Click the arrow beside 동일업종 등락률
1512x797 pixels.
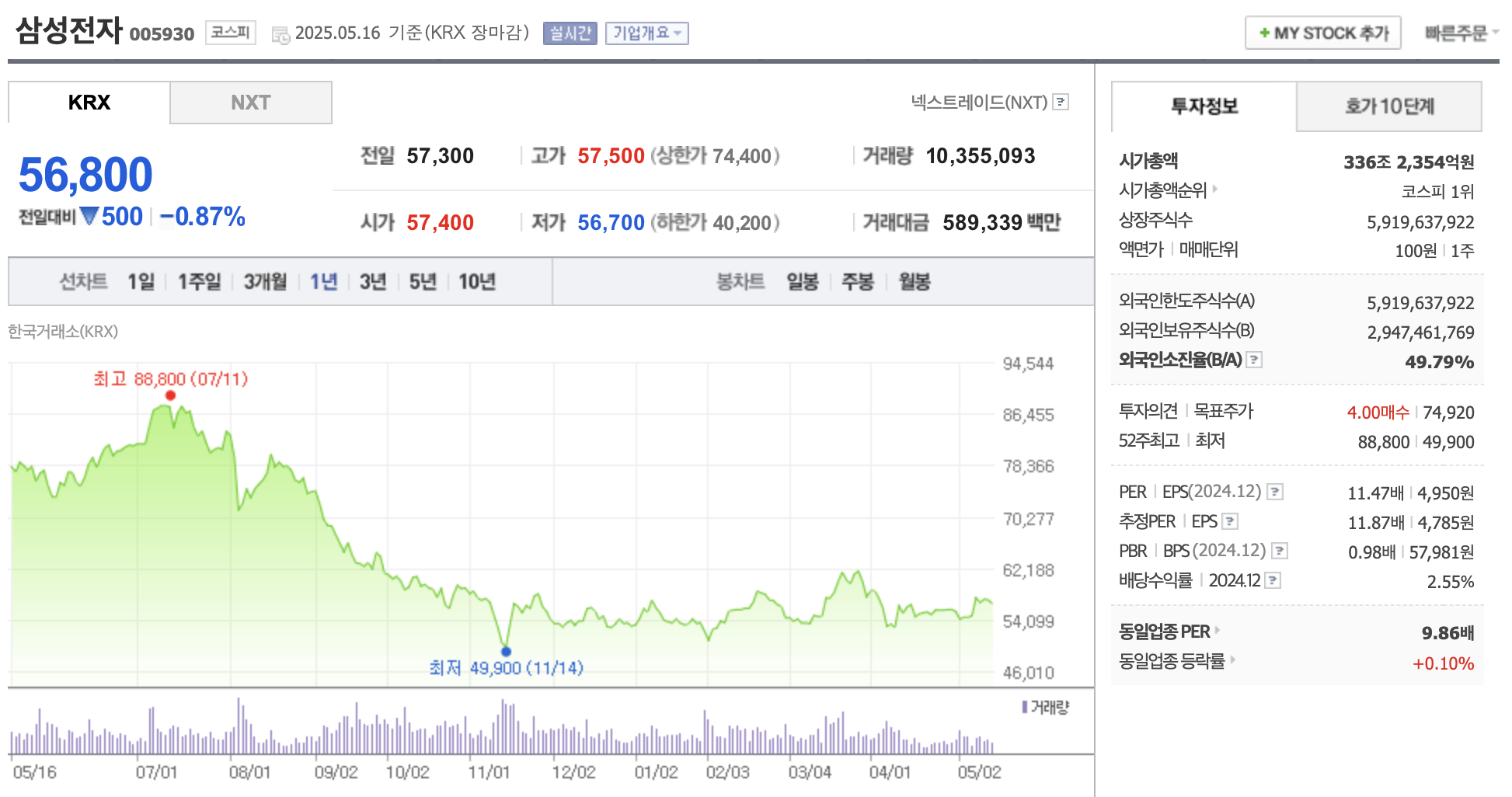pos(1233,660)
